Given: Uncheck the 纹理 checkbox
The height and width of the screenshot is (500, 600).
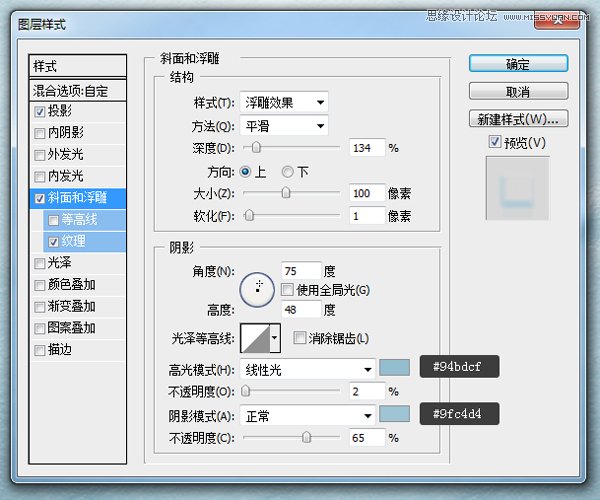Looking at the screenshot, I should coord(54,242).
